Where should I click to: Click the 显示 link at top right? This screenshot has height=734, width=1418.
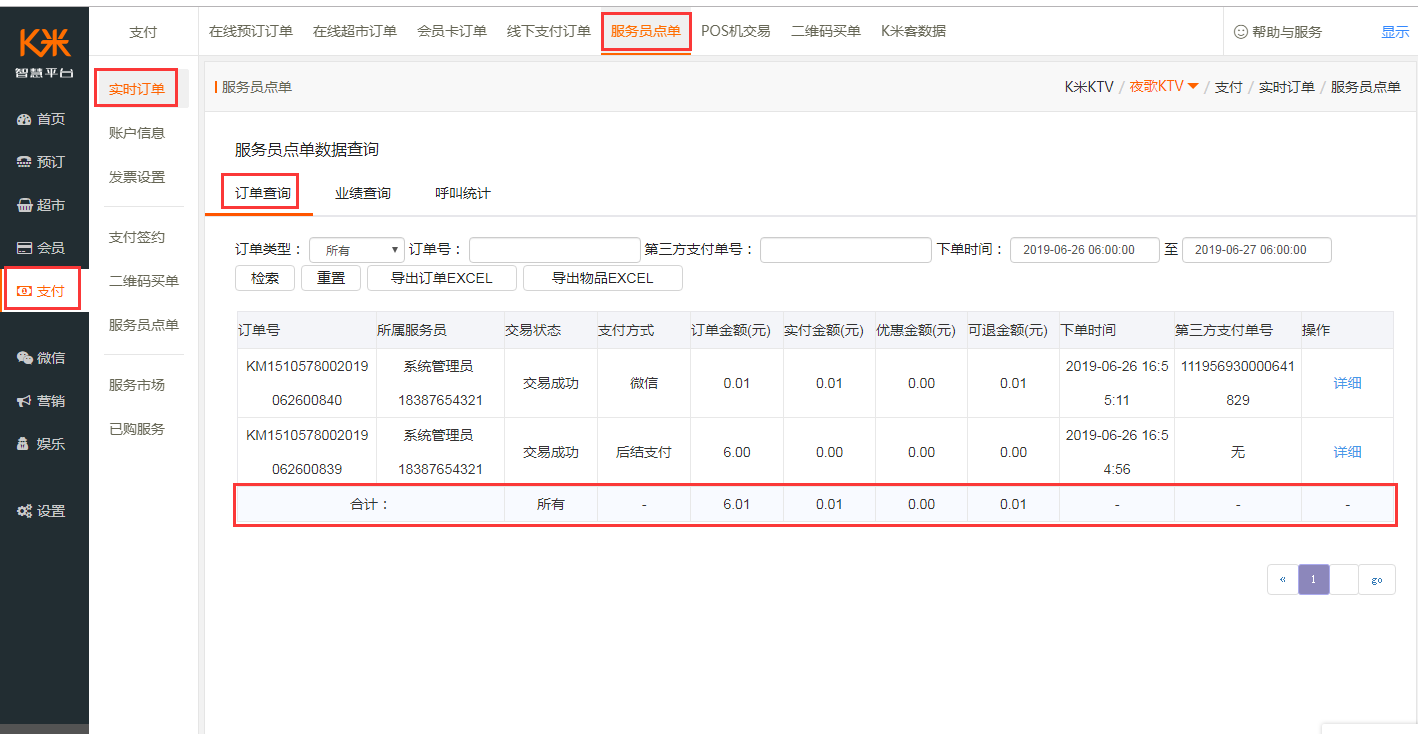[x=1395, y=32]
